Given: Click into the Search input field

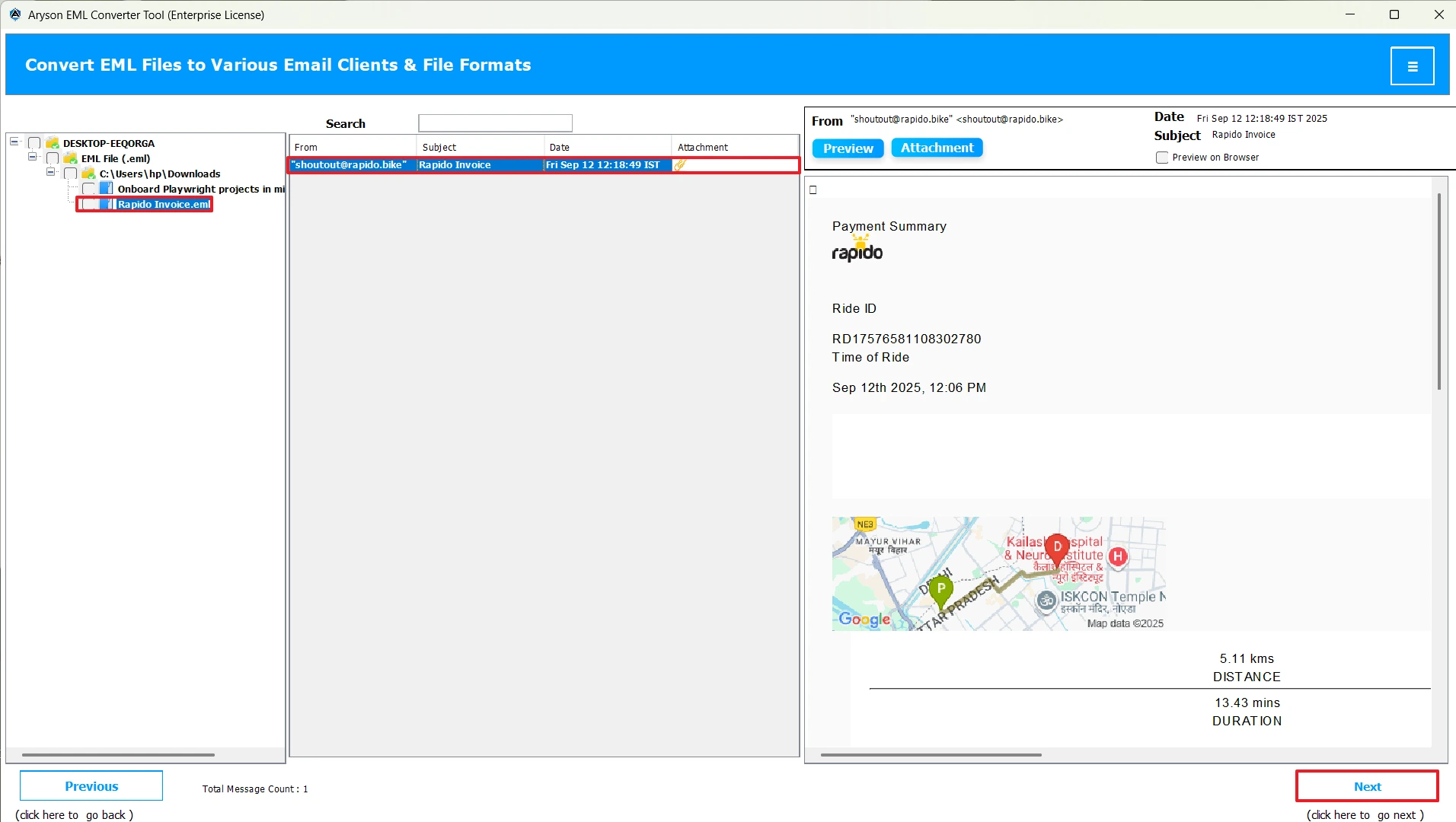Looking at the screenshot, I should [495, 123].
